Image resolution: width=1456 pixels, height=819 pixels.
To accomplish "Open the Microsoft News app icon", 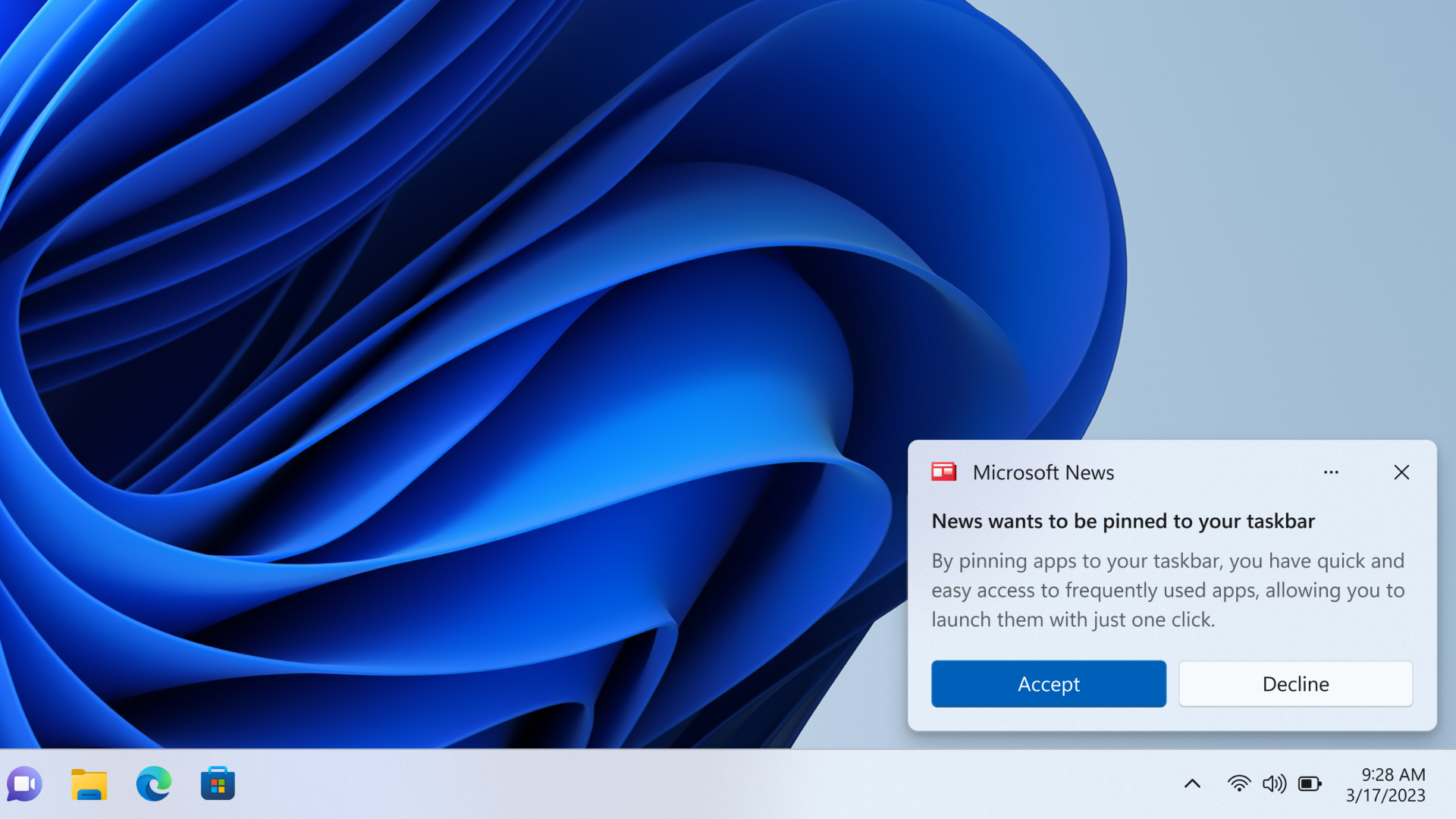I will (x=944, y=471).
